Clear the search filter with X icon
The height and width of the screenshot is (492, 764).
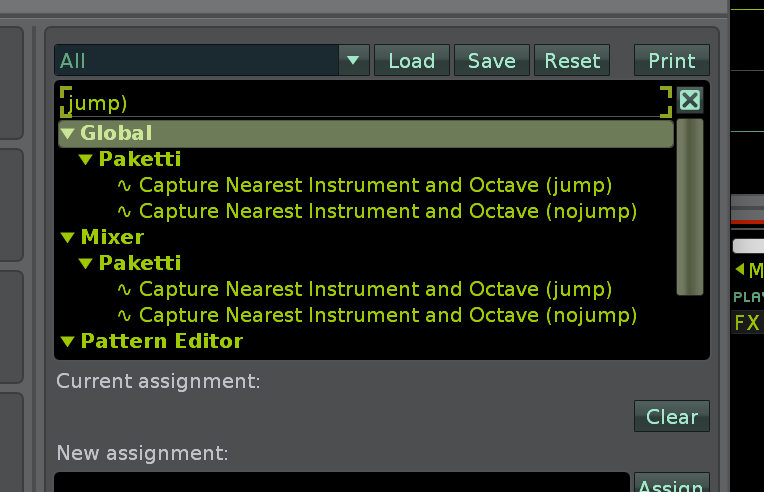(x=689, y=100)
